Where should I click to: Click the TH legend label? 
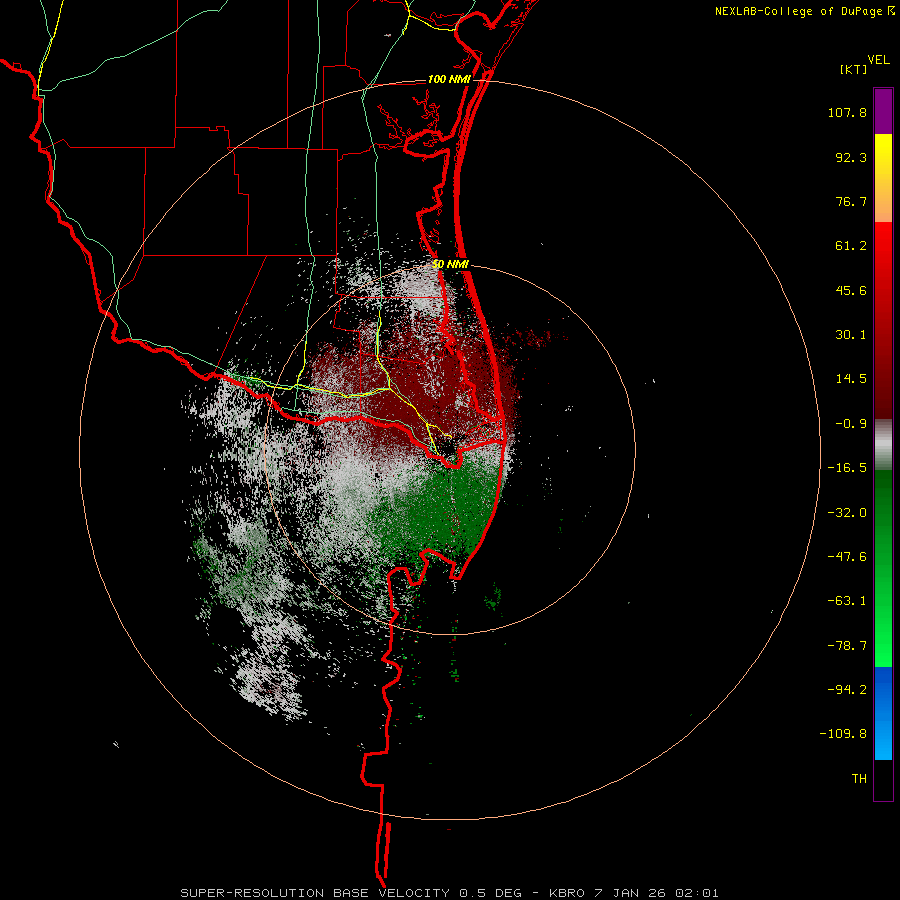click(x=859, y=779)
